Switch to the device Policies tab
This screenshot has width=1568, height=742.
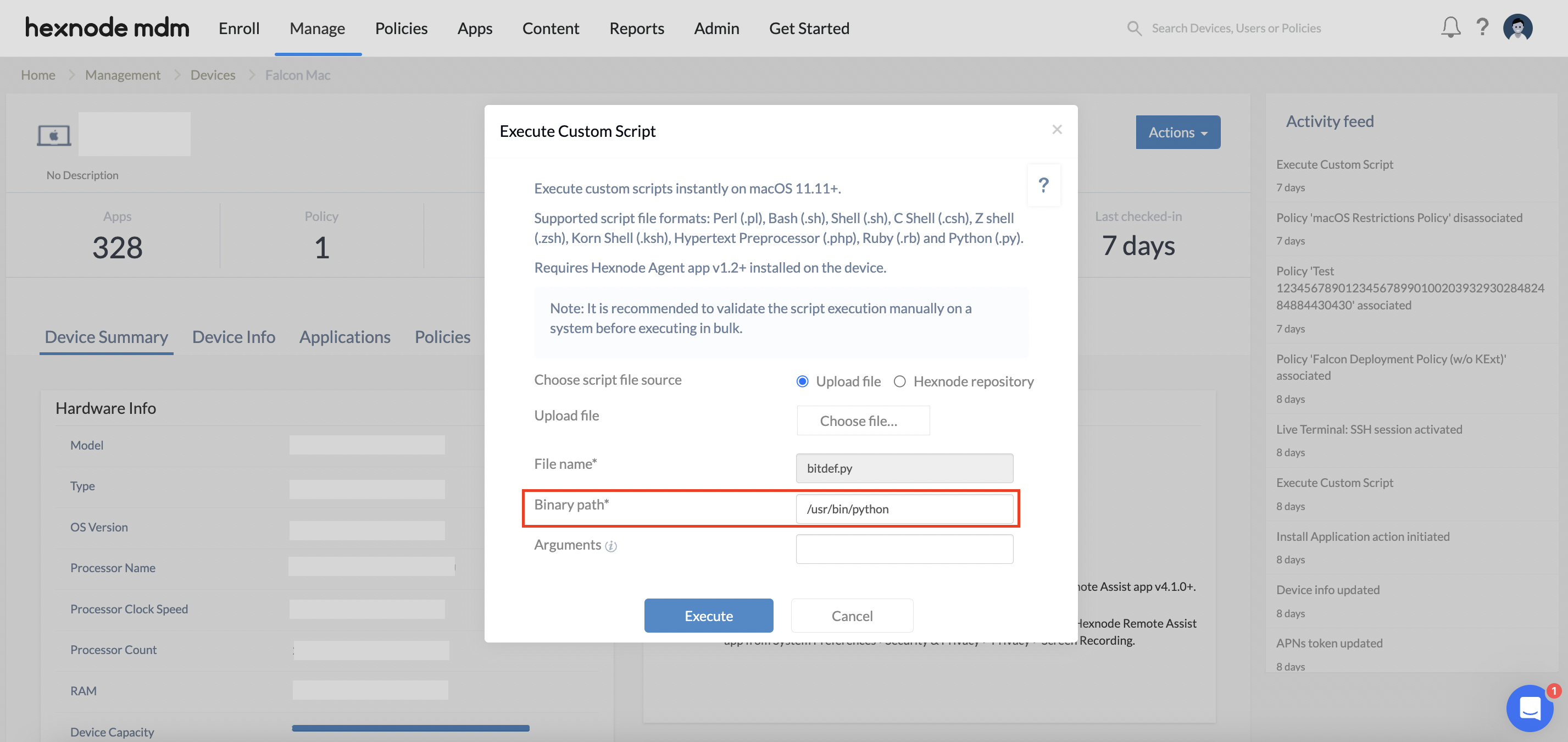coord(442,336)
